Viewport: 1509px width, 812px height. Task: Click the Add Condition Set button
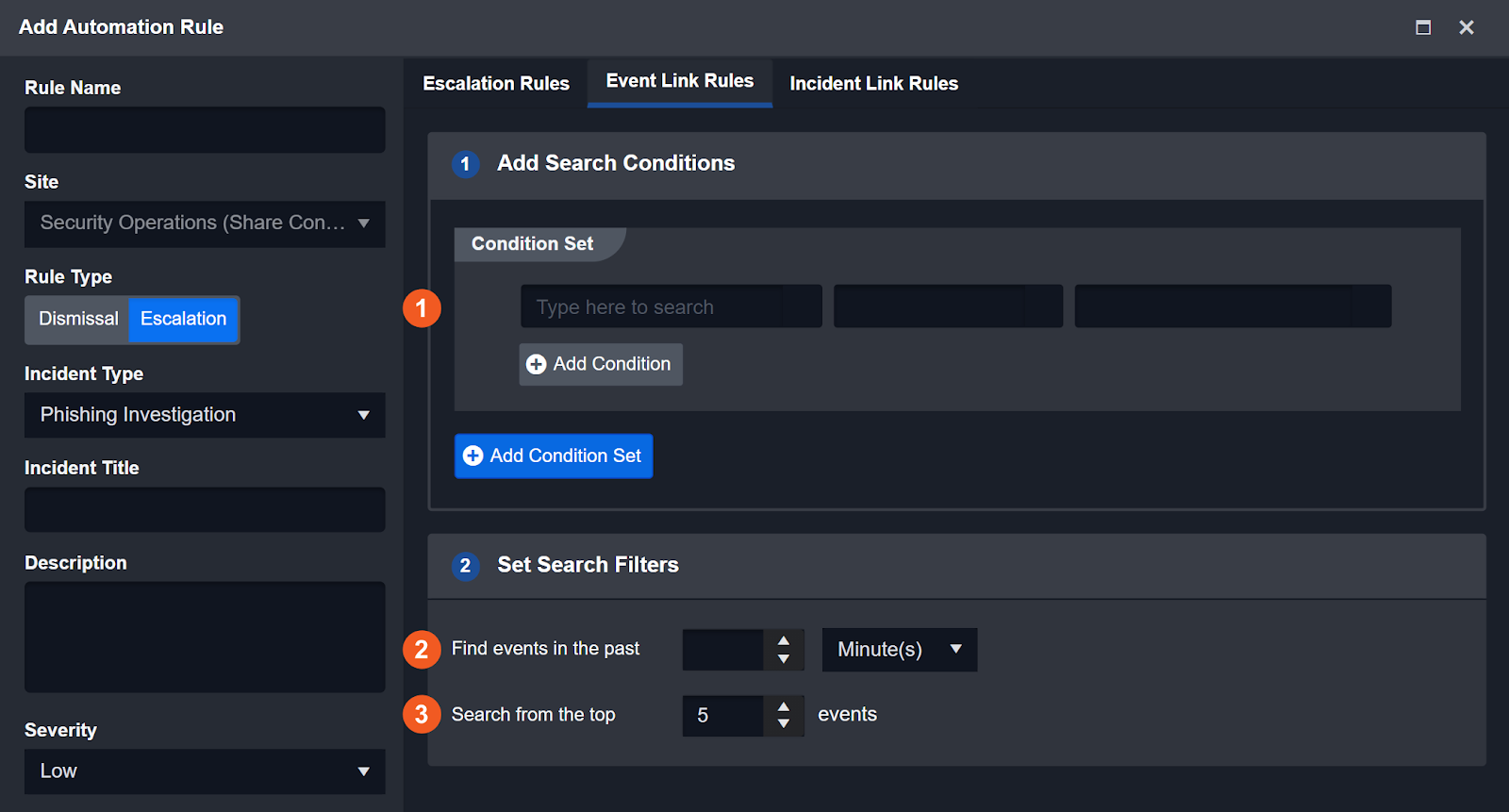554,456
